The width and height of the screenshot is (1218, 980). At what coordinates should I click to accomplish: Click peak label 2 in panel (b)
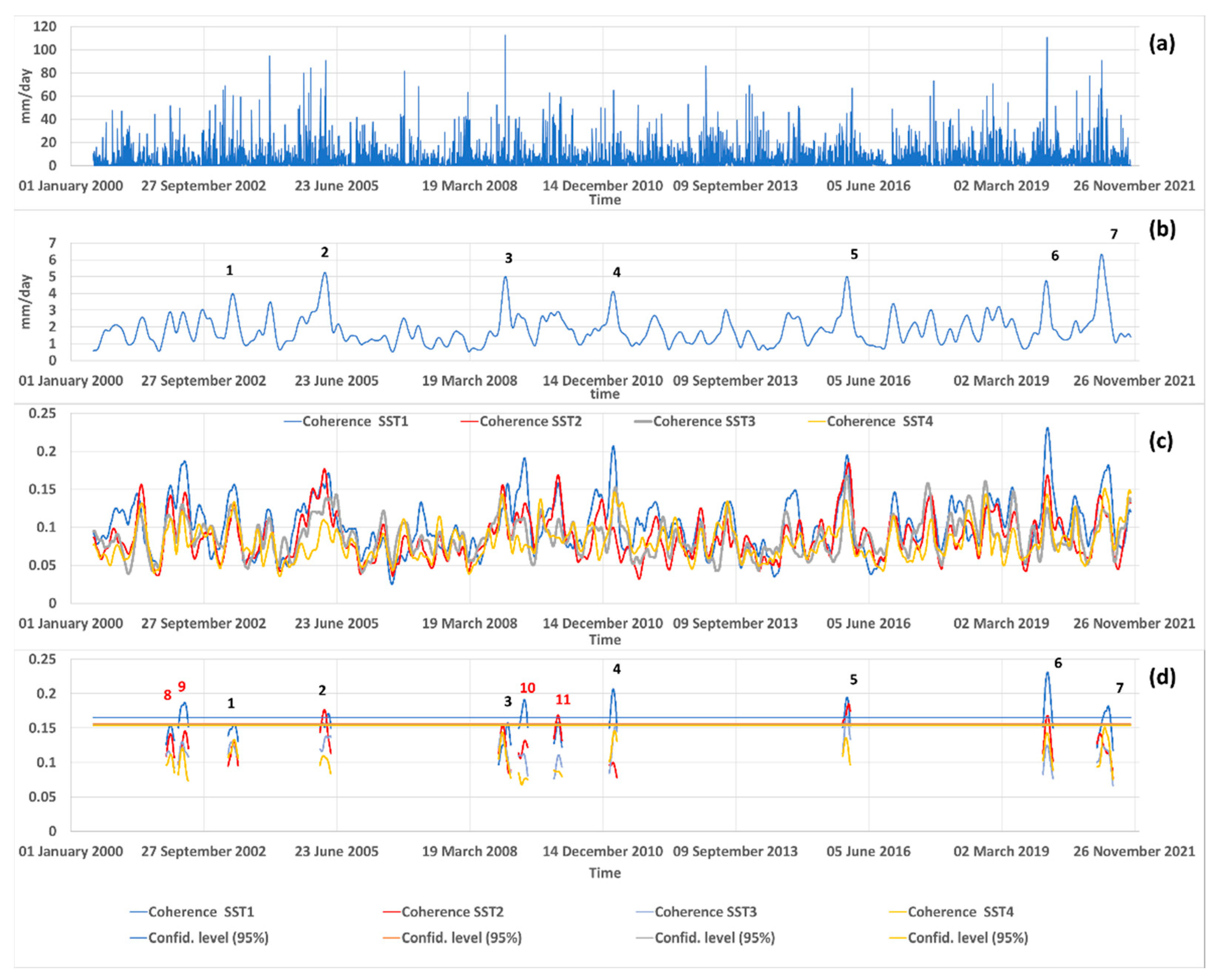pos(324,252)
